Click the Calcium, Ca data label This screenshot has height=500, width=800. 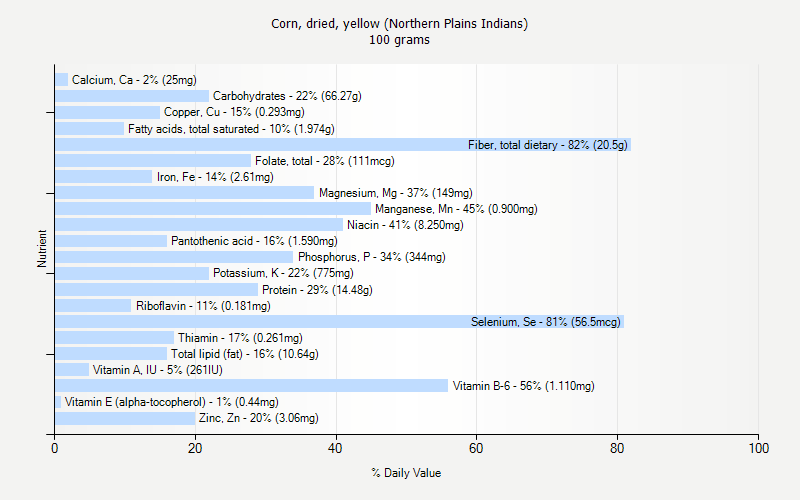[x=134, y=80]
